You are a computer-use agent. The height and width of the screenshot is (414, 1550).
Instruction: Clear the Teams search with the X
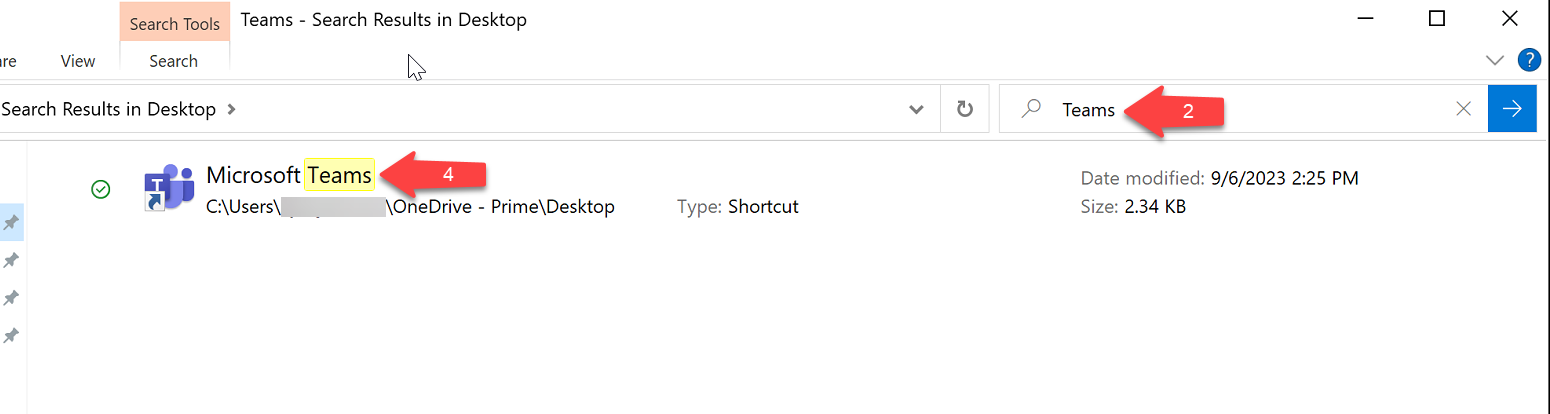1464,109
